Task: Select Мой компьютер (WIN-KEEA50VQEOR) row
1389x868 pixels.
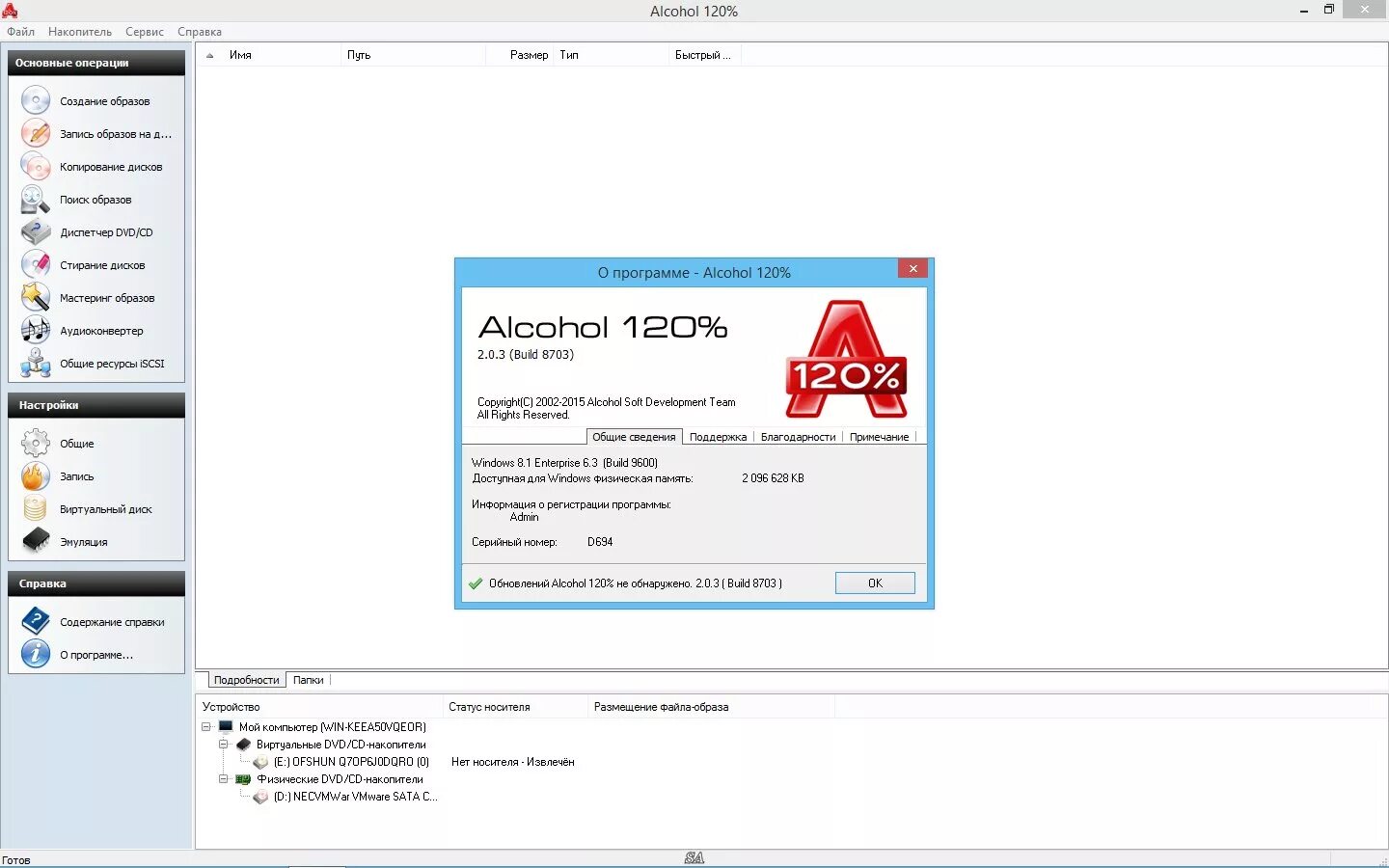Action: click(x=332, y=727)
